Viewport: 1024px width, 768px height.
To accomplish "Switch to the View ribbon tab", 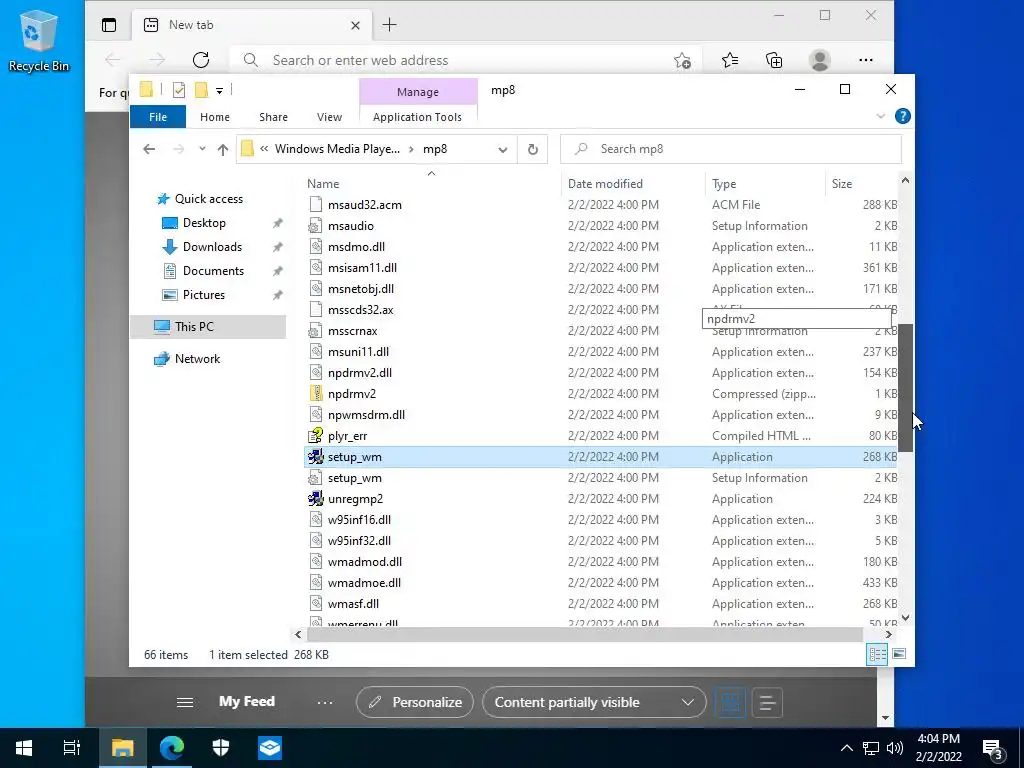I will (x=329, y=117).
